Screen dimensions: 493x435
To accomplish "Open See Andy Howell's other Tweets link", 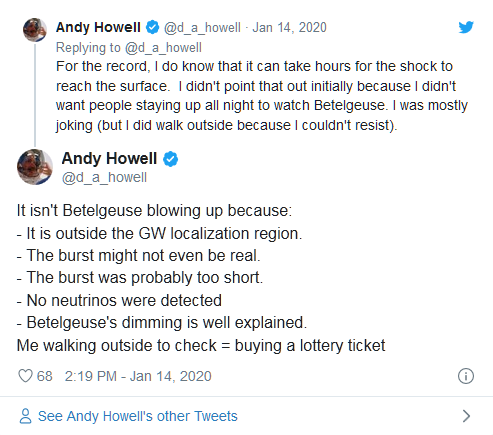I will click(x=137, y=416).
